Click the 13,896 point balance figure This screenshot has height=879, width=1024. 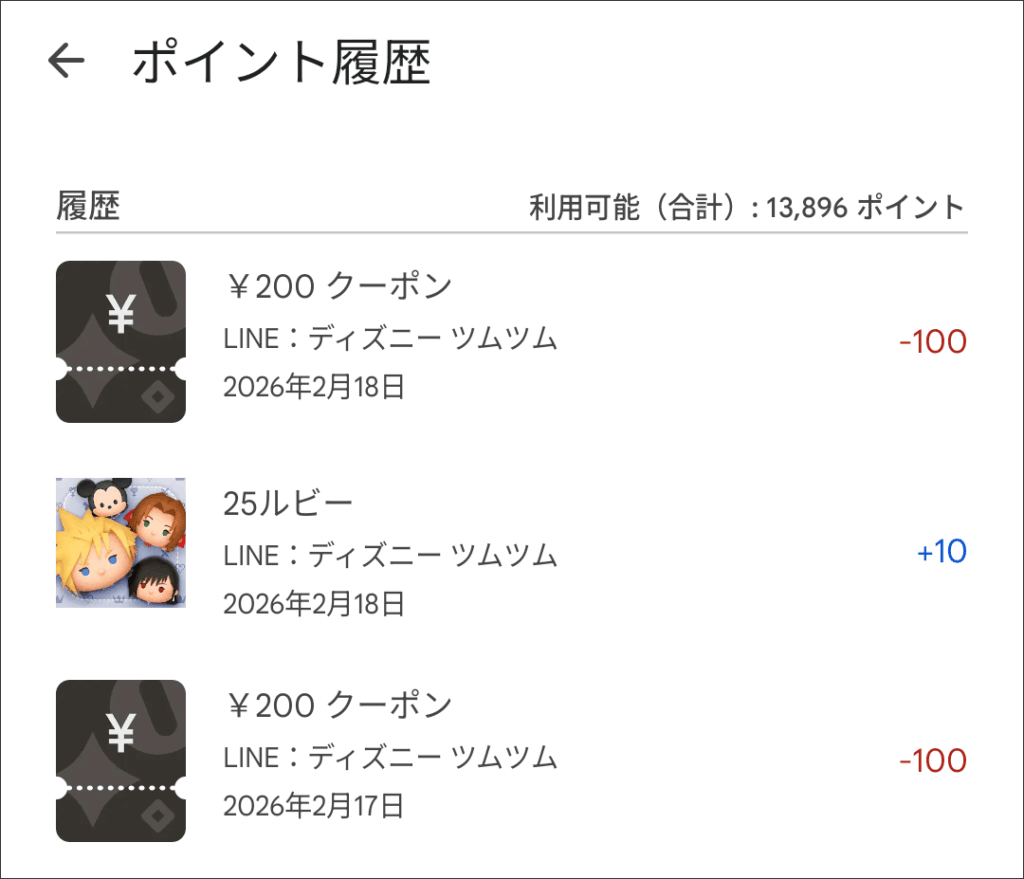click(808, 208)
